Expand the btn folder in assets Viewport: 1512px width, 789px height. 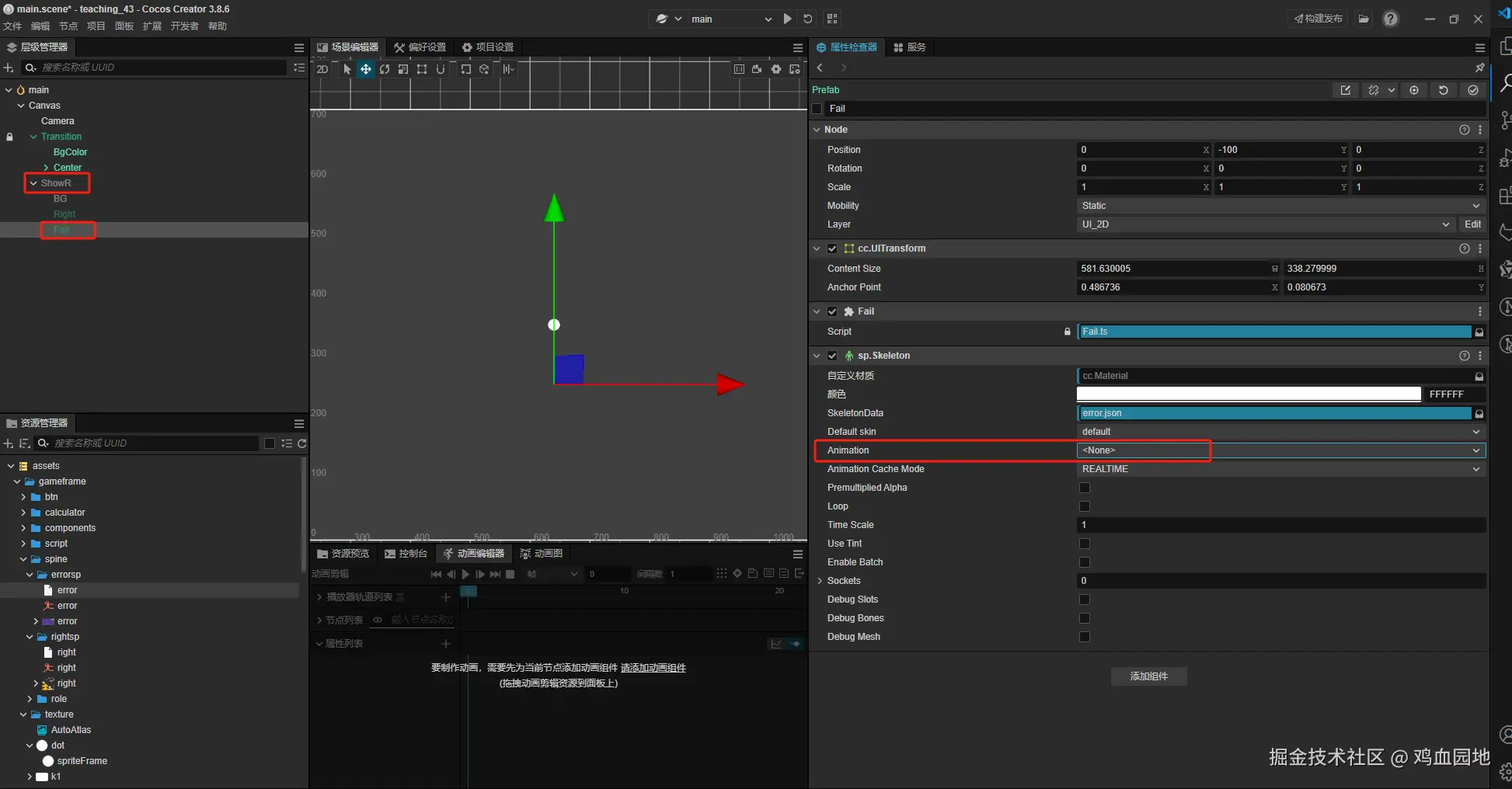tap(23, 497)
